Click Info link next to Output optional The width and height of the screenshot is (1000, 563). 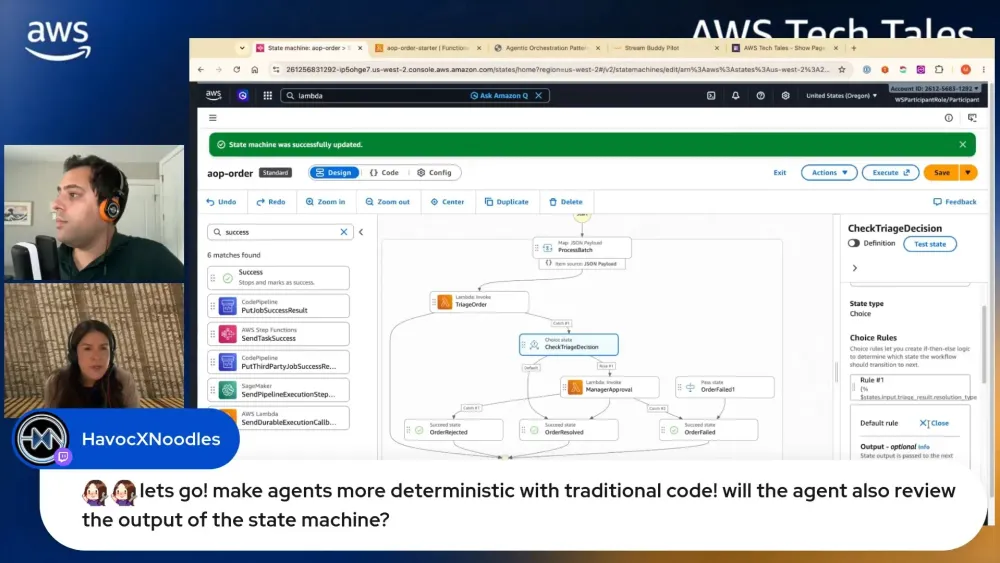(923, 447)
